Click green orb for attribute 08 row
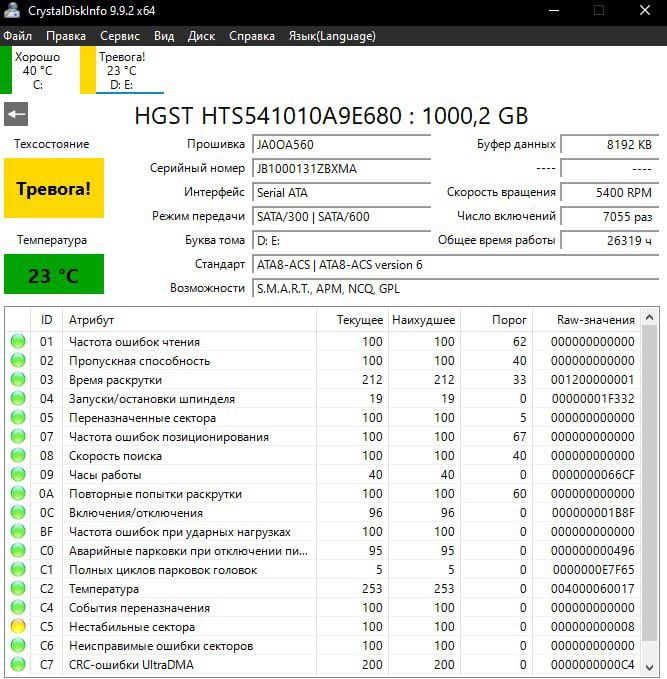The width and height of the screenshot is (667, 679). [x=18, y=456]
